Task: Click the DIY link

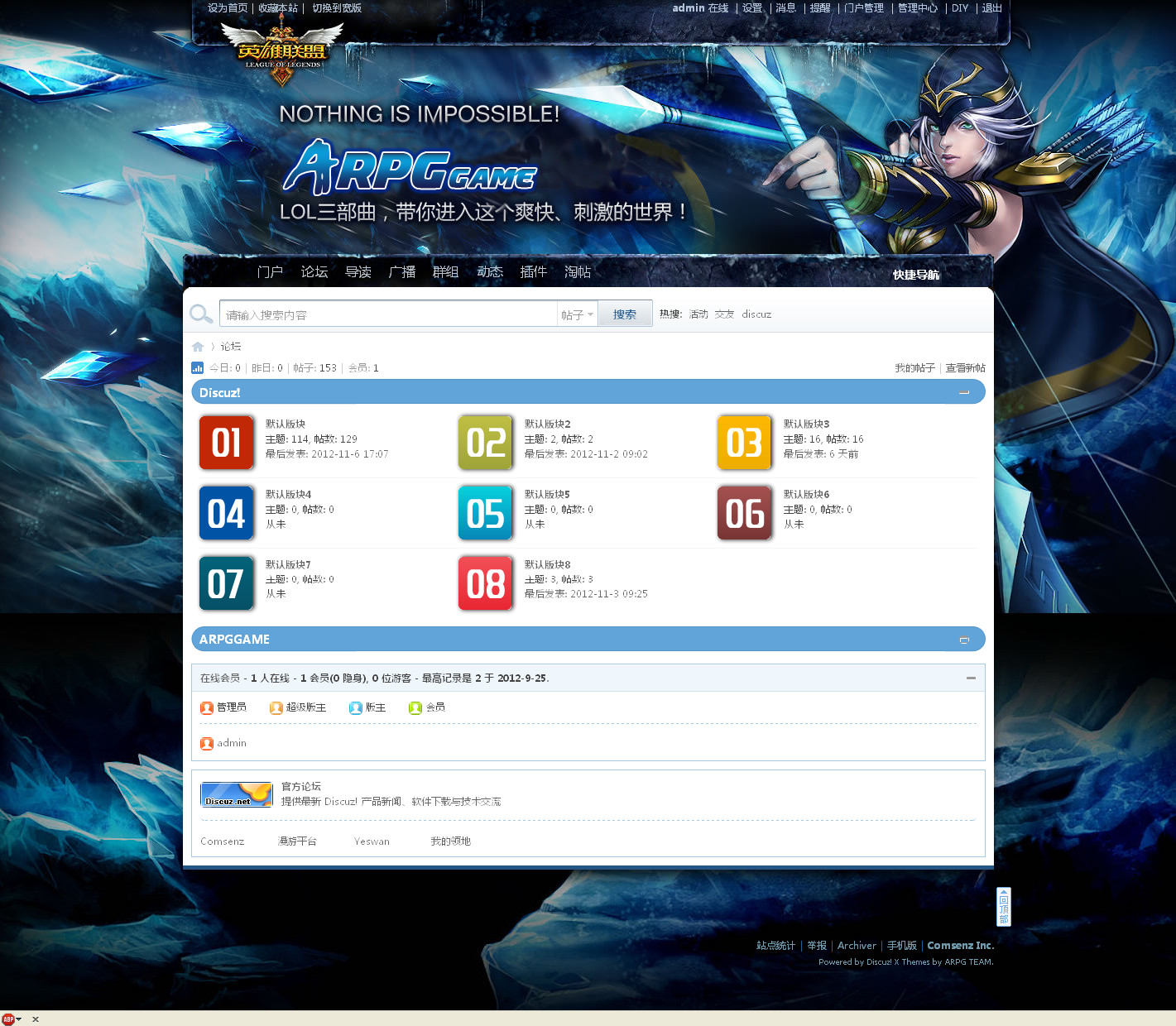Action: (960, 8)
